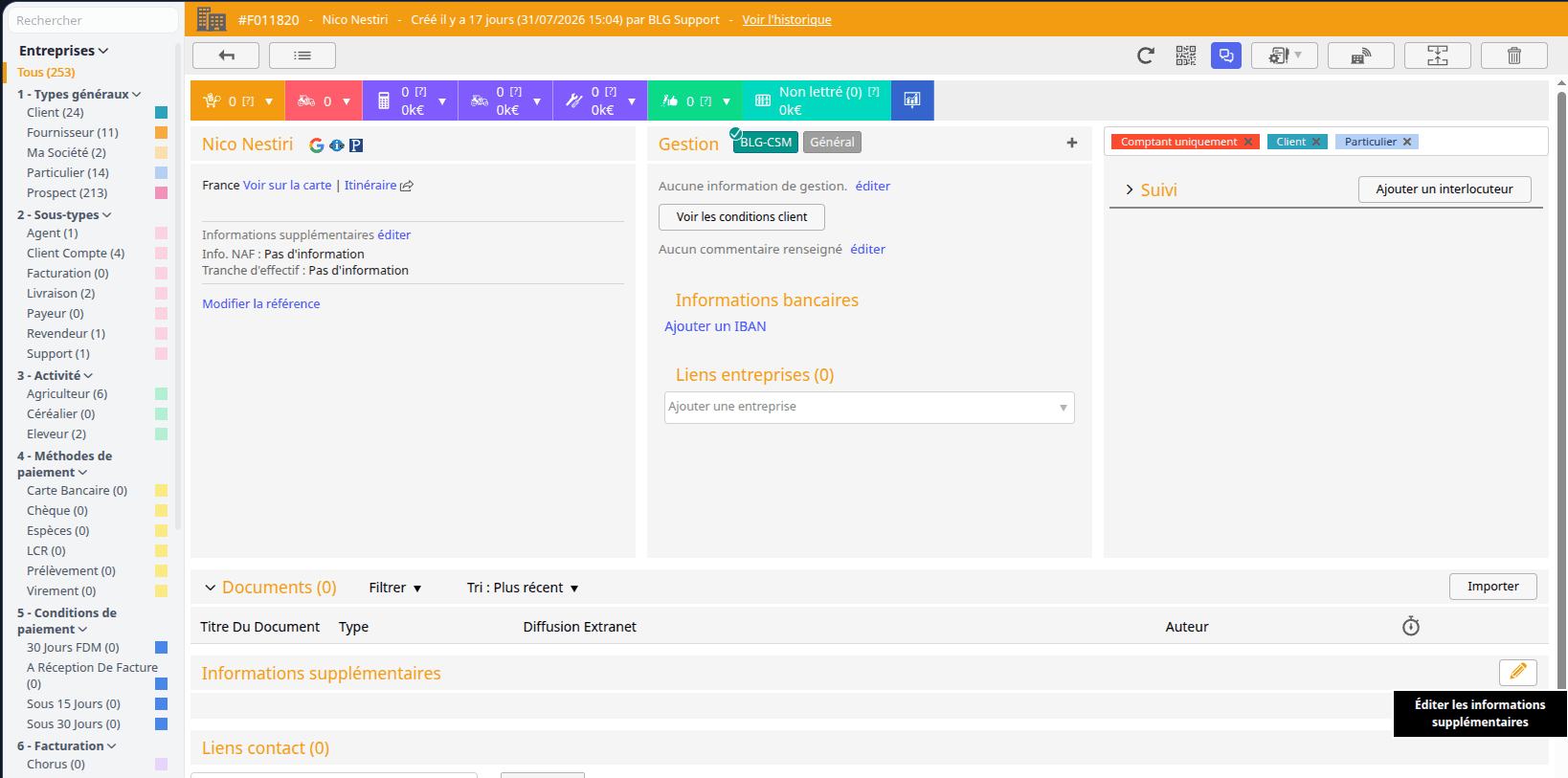Filter by Fournisseur (11)
This screenshot has width=1568, height=778.
pyautogui.click(x=73, y=132)
